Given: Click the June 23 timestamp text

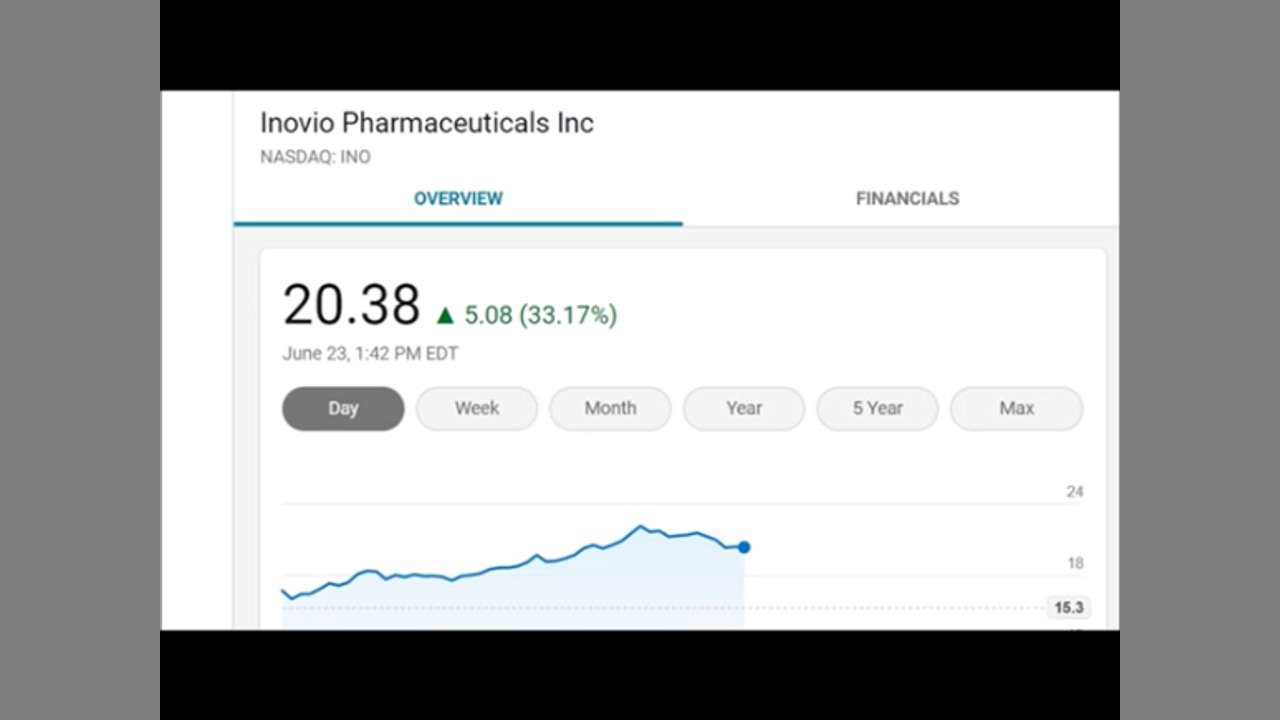Looking at the screenshot, I should 370,353.
